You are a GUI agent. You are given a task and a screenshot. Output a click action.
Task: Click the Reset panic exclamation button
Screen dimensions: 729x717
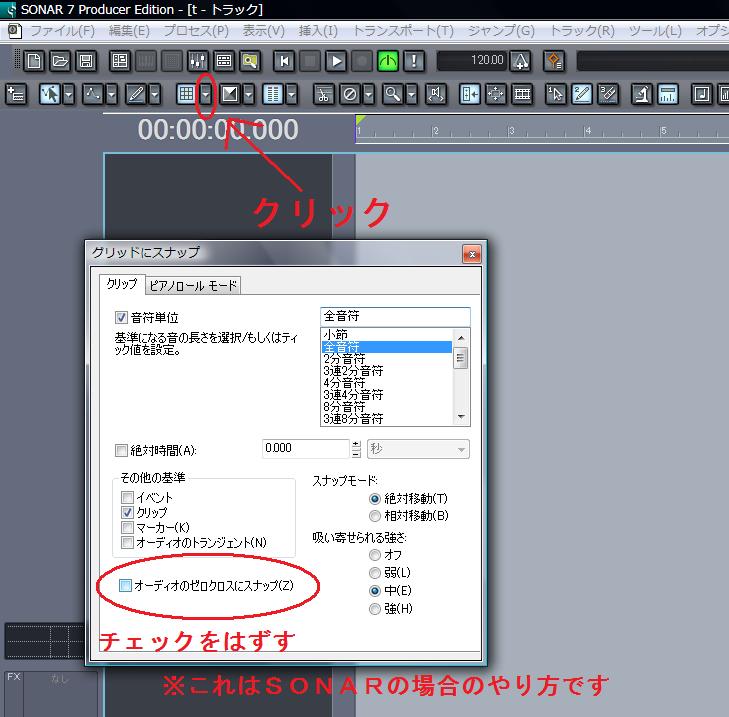pyautogui.click(x=414, y=61)
